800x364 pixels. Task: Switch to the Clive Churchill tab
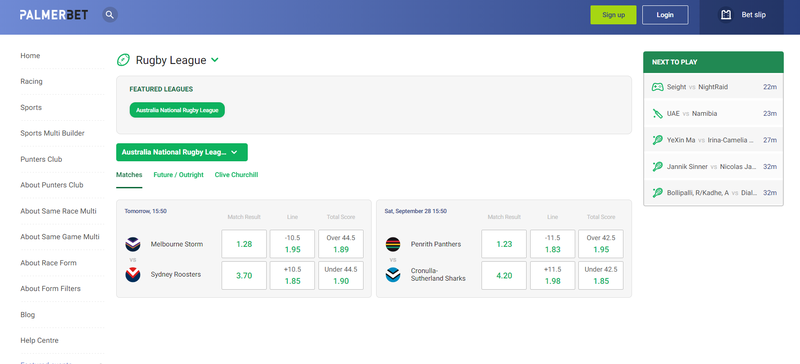(x=236, y=175)
